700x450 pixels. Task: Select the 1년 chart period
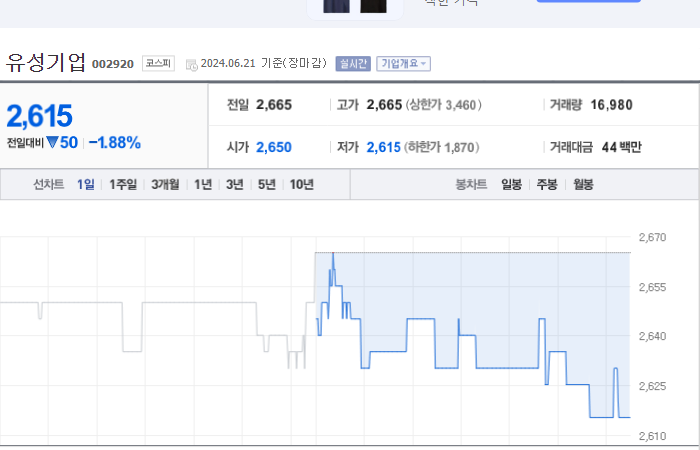(x=203, y=184)
